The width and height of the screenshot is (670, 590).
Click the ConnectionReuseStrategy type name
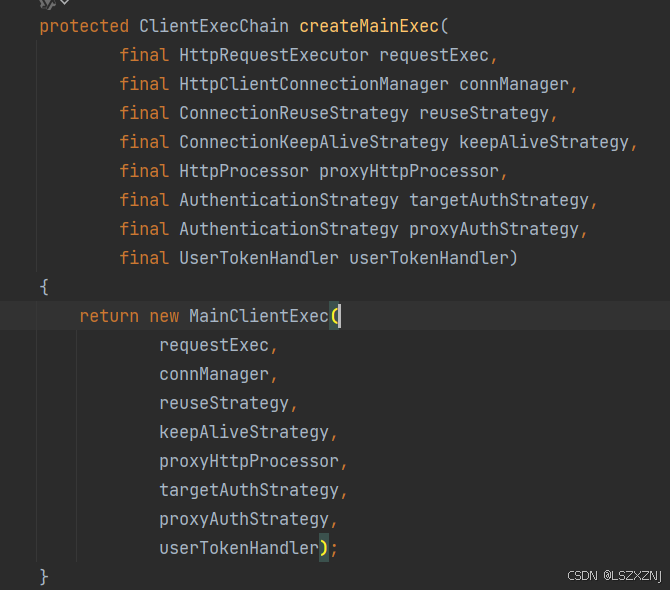pyautogui.click(x=294, y=114)
